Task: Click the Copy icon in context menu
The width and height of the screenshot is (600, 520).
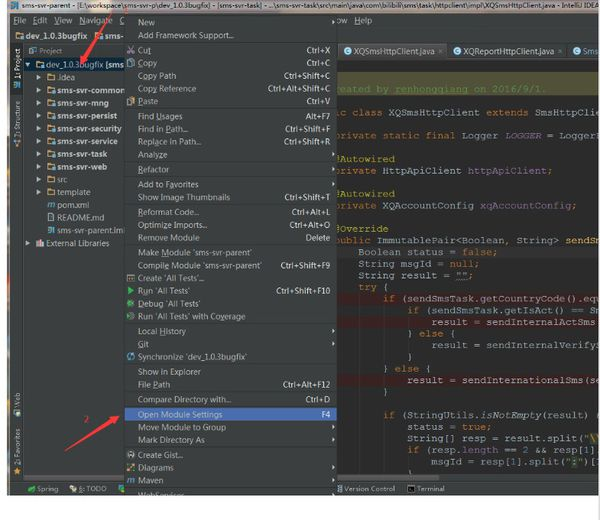Action: coord(131,63)
